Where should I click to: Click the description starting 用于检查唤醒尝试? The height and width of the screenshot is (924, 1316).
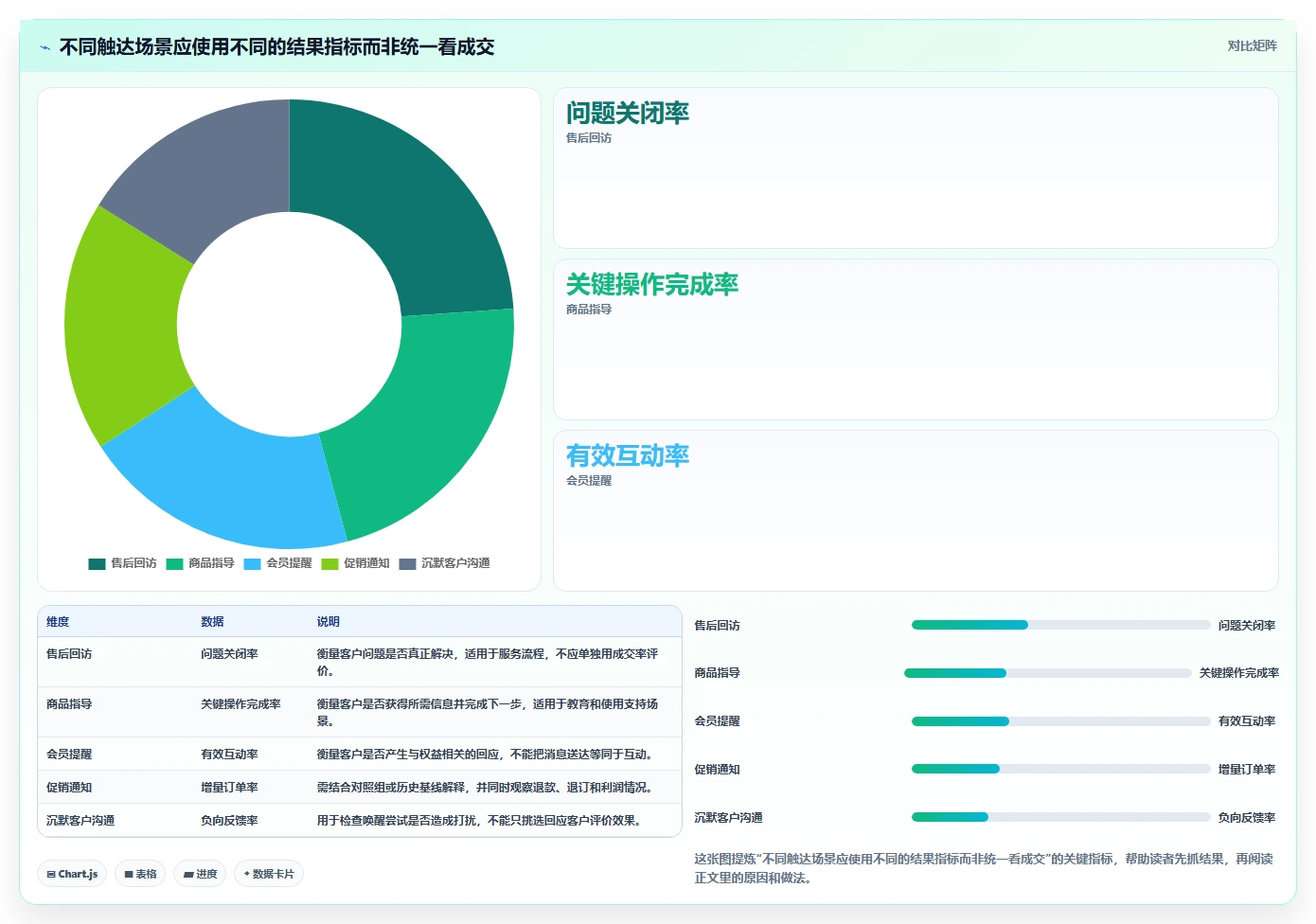[x=481, y=821]
